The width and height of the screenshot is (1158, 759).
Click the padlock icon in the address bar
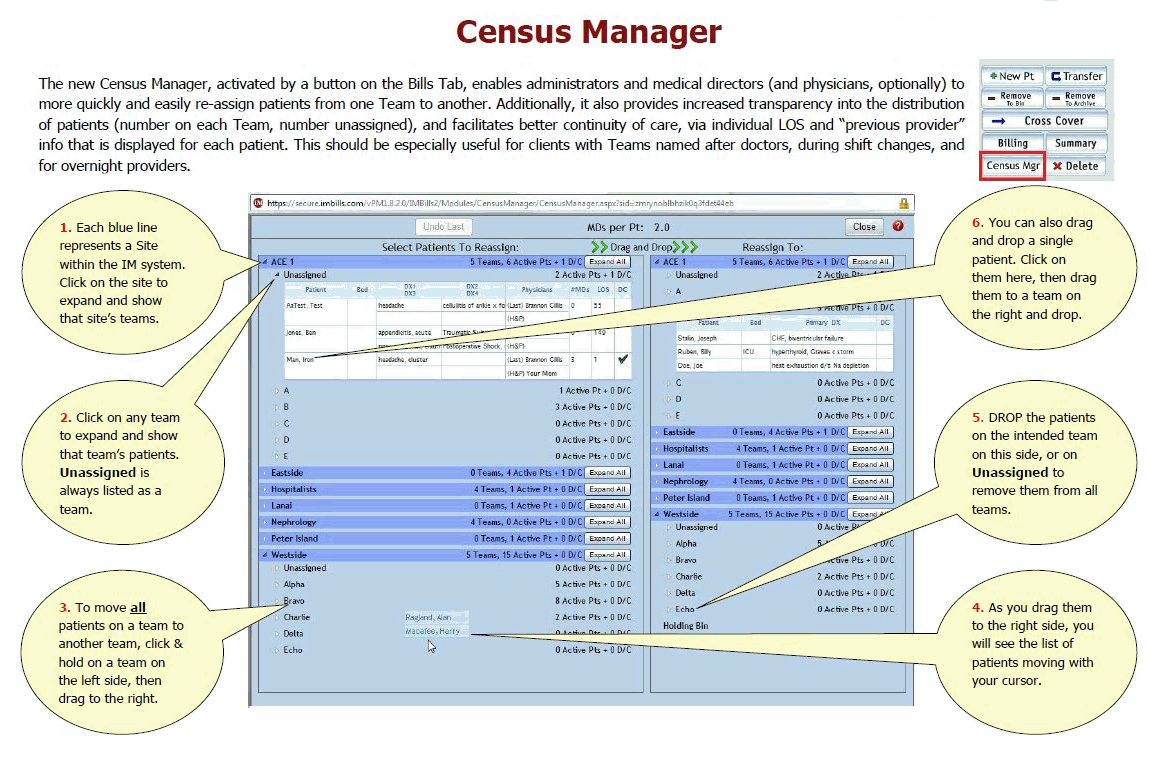click(x=903, y=203)
